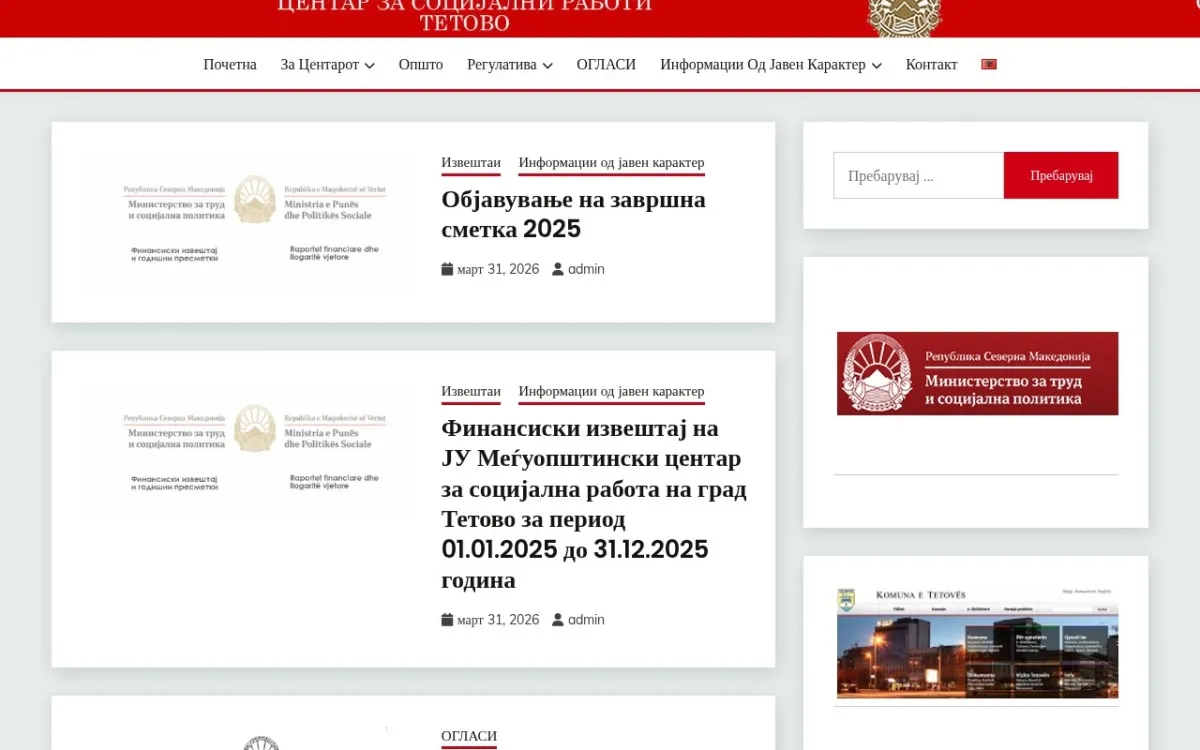Open the Регулатива menu item
Screen dimensions: 1200x750
click(502, 64)
